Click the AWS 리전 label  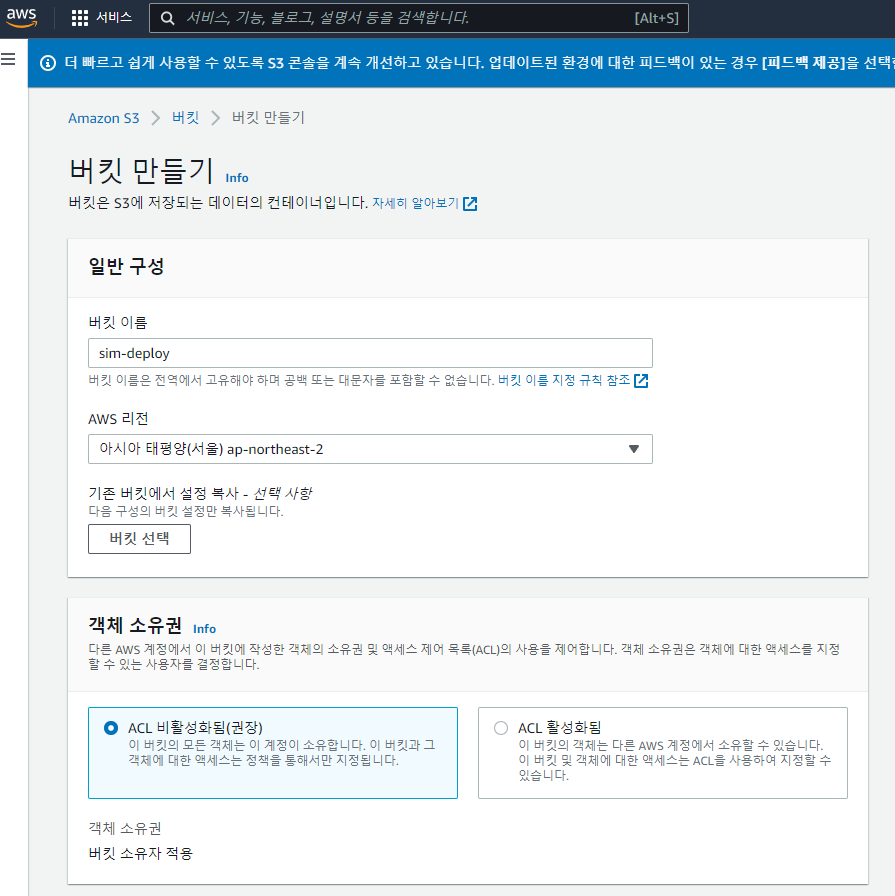pos(118,419)
